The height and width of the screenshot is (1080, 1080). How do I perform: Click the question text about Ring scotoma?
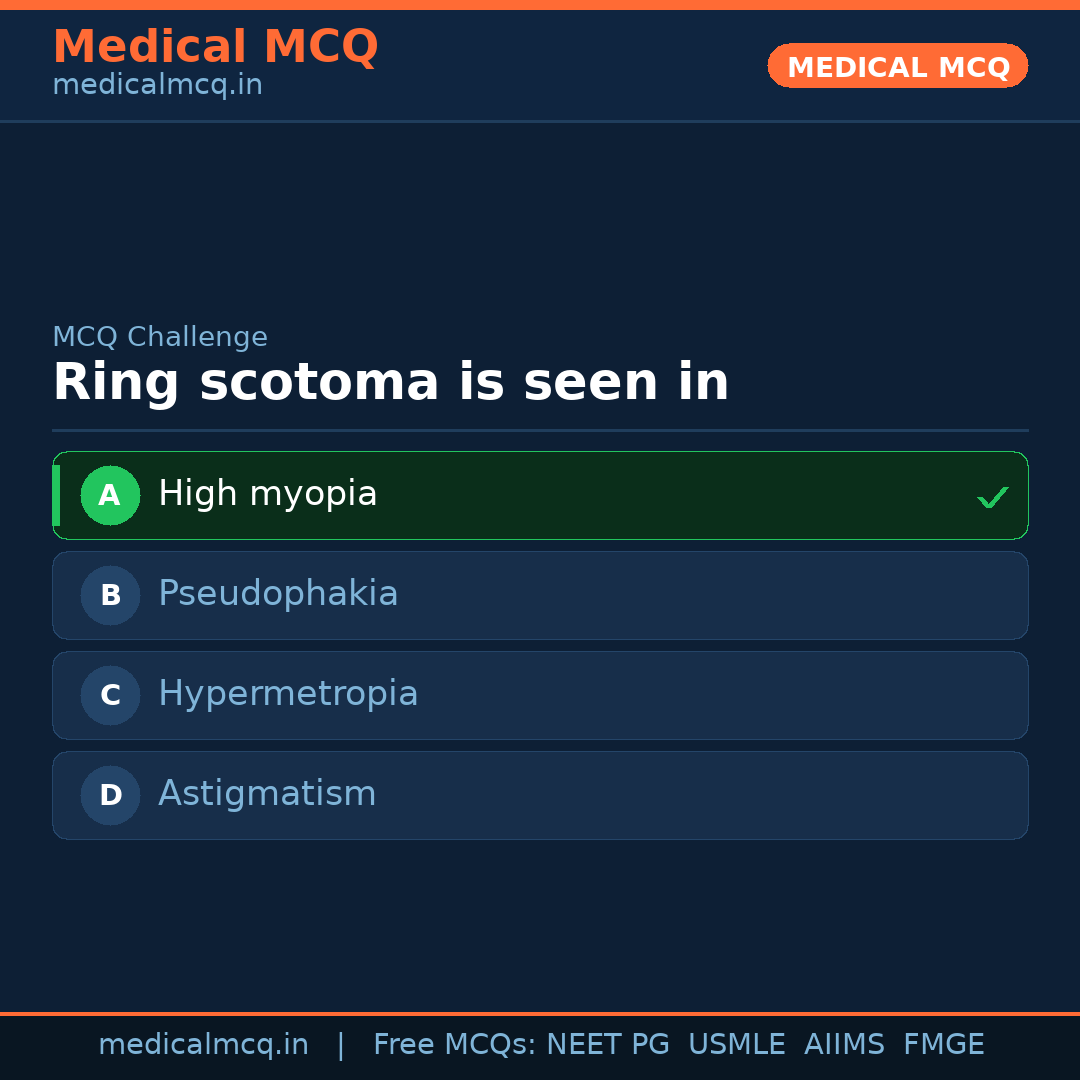point(391,383)
